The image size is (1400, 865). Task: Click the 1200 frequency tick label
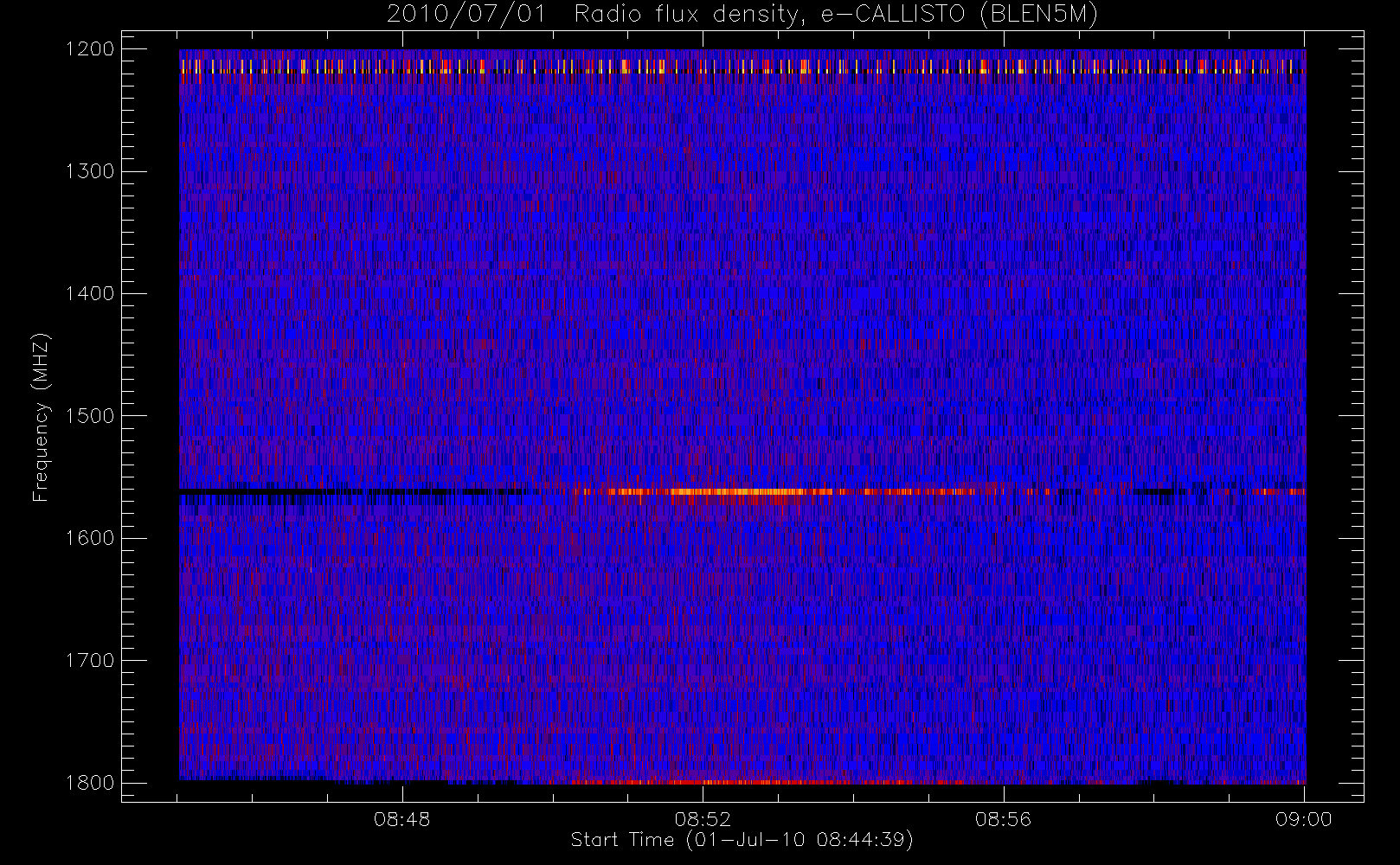[x=90, y=49]
